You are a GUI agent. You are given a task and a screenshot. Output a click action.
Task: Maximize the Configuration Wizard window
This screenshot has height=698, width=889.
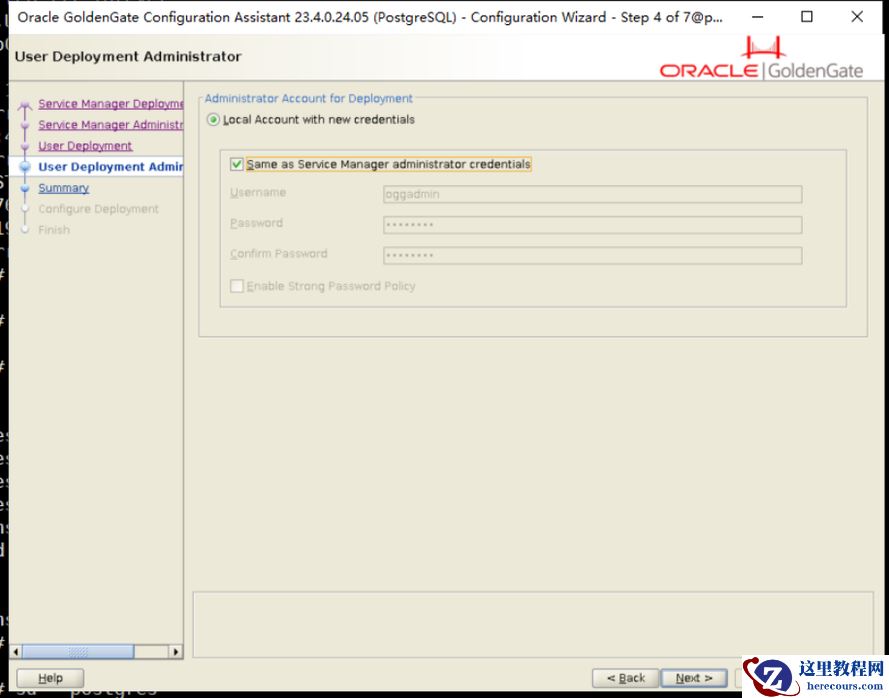tap(807, 17)
